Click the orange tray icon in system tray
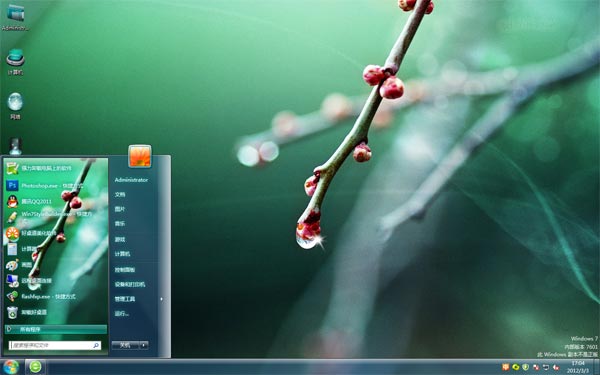600x375 pixels. pos(506,367)
